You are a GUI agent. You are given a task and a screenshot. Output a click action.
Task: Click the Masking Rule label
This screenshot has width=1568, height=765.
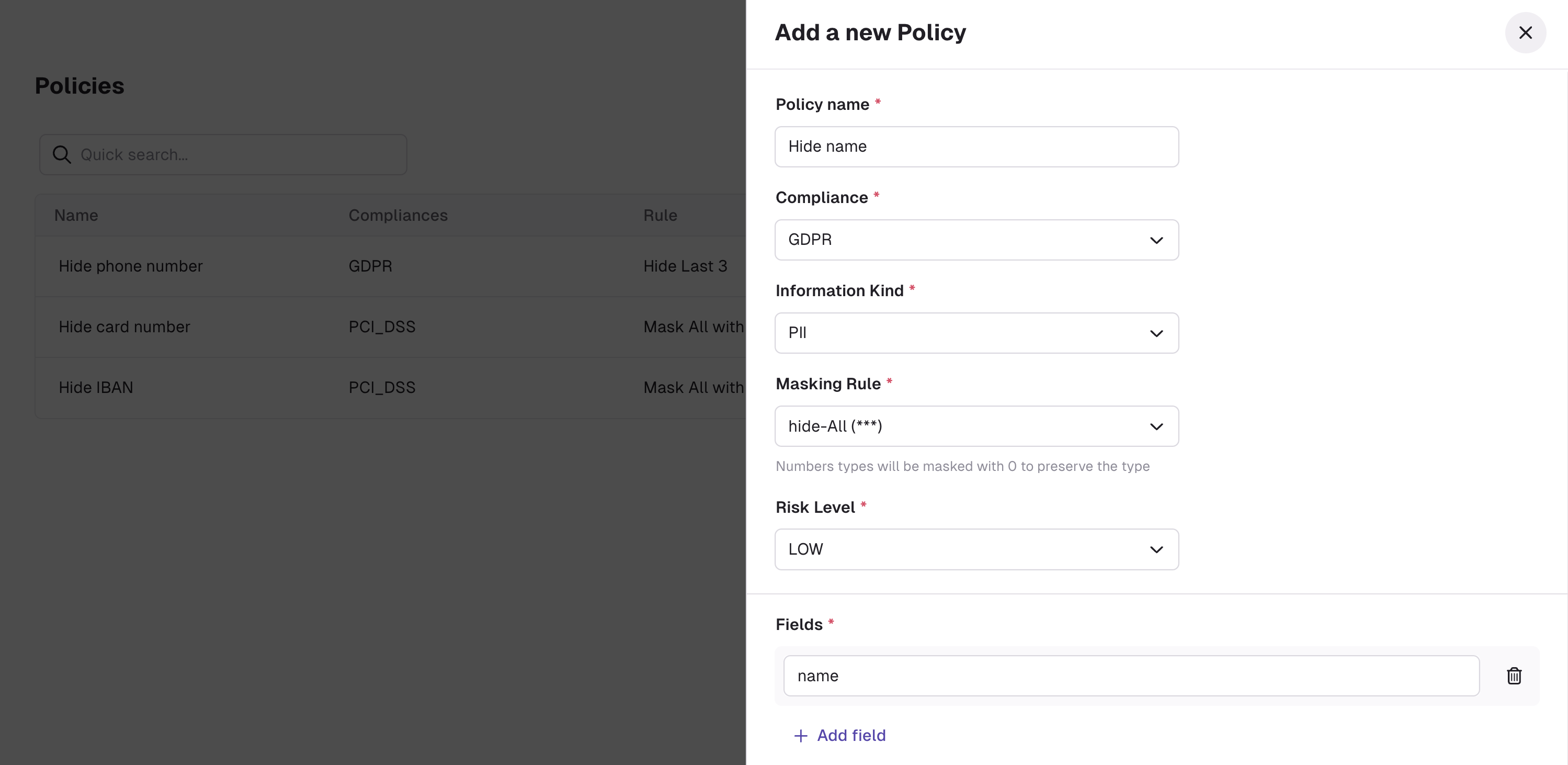[x=828, y=384]
